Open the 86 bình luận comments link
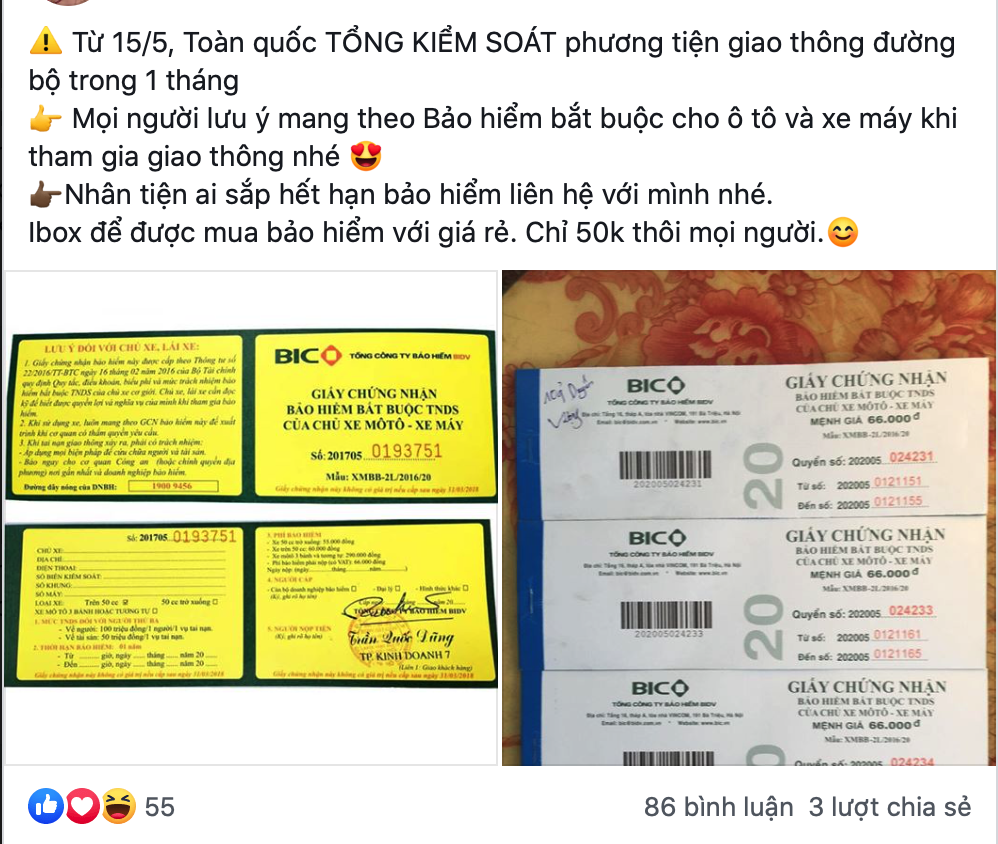The width and height of the screenshot is (998, 844). pyautogui.click(x=719, y=807)
